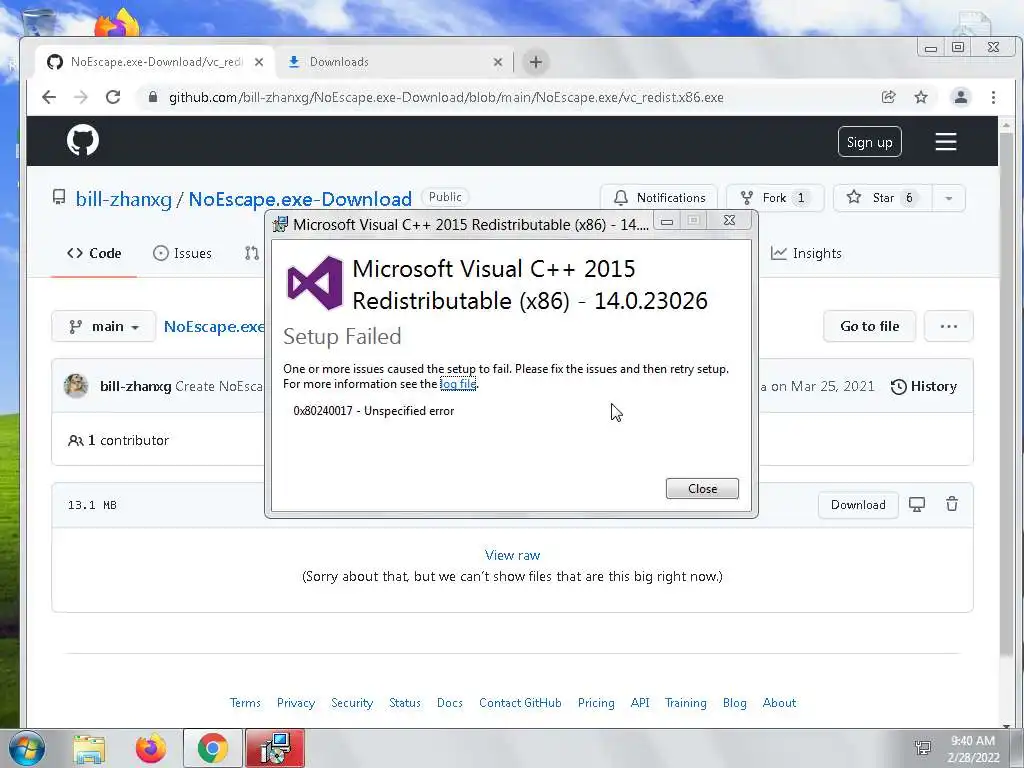This screenshot has height=768, width=1024.
Task: Click the network icon in system tray
Action: (x=923, y=748)
